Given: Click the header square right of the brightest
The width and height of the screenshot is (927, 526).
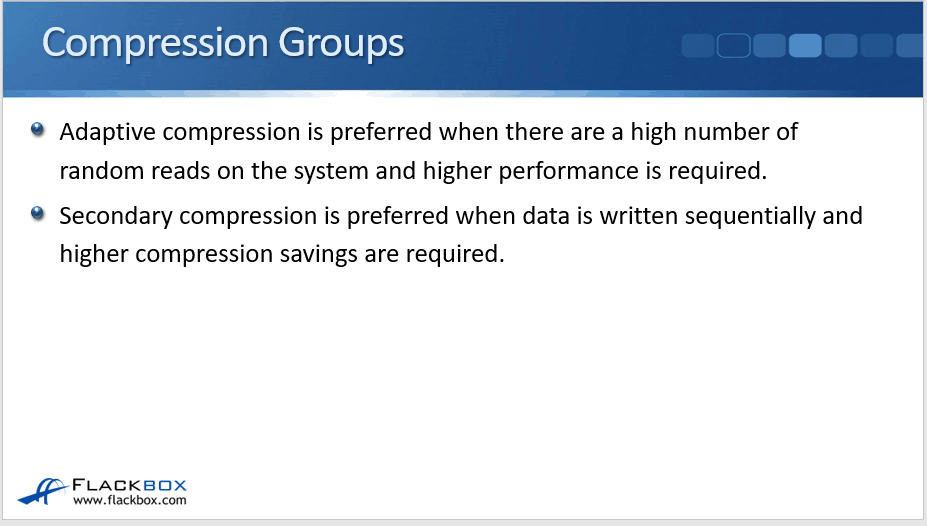Looking at the screenshot, I should click(841, 46).
